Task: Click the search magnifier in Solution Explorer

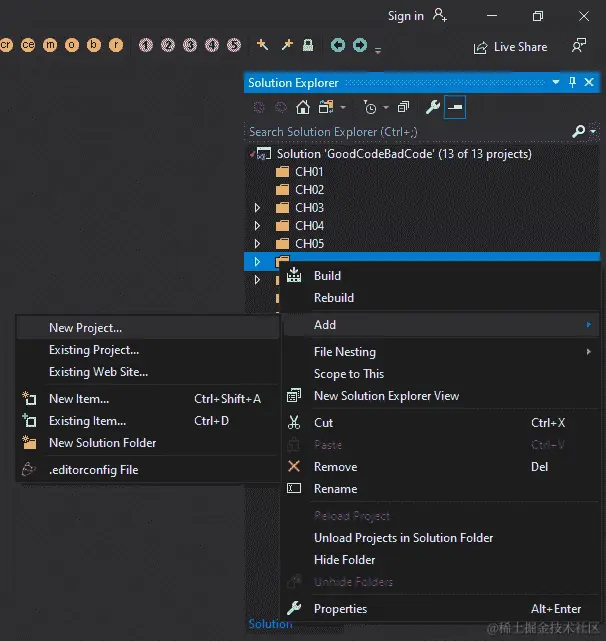Action: [579, 131]
